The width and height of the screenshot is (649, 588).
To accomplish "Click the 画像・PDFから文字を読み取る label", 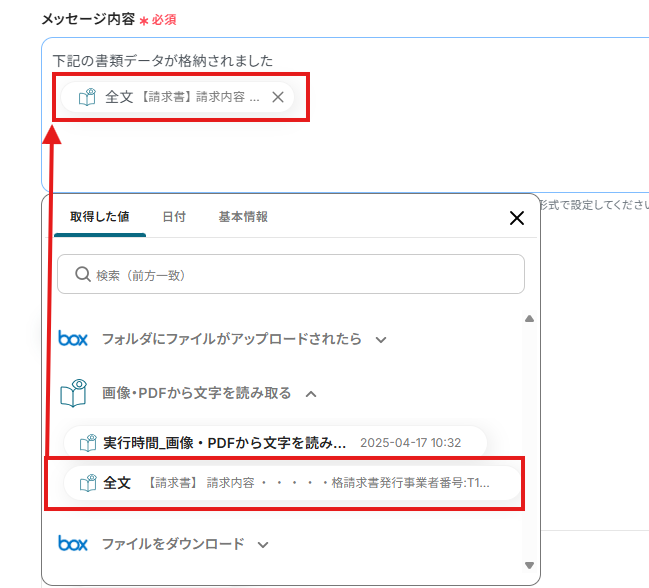I will tap(197, 393).
